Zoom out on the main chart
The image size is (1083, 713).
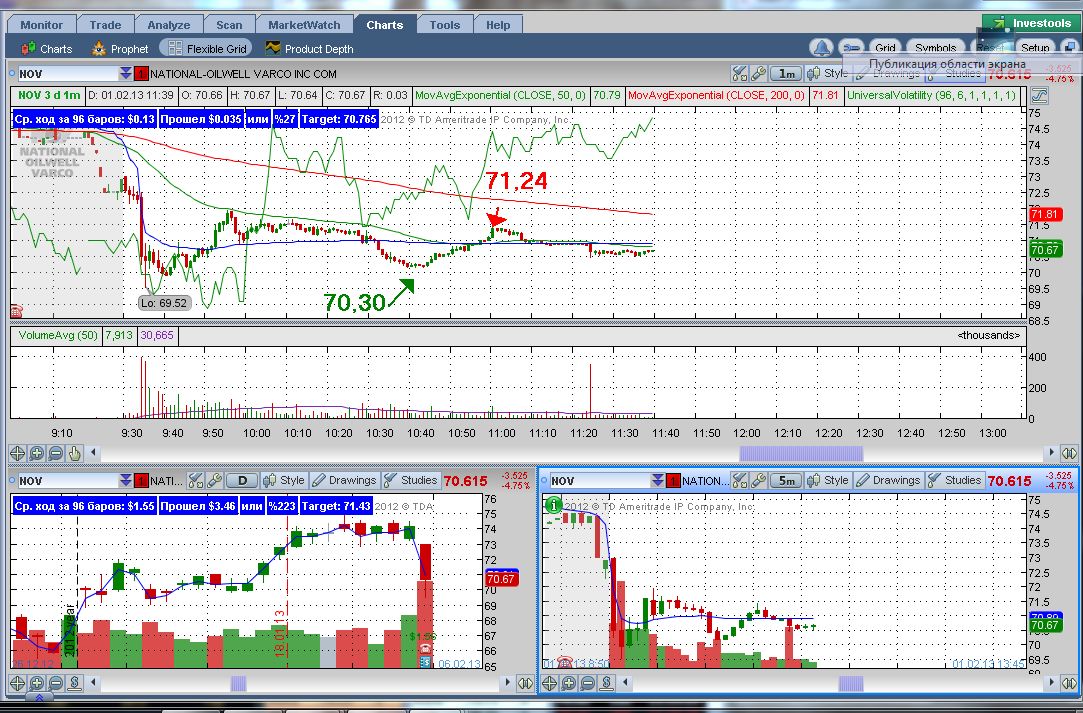click(x=55, y=454)
